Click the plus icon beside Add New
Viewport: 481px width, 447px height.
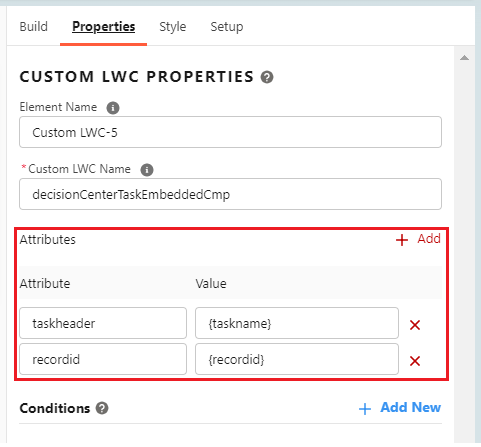click(x=365, y=409)
